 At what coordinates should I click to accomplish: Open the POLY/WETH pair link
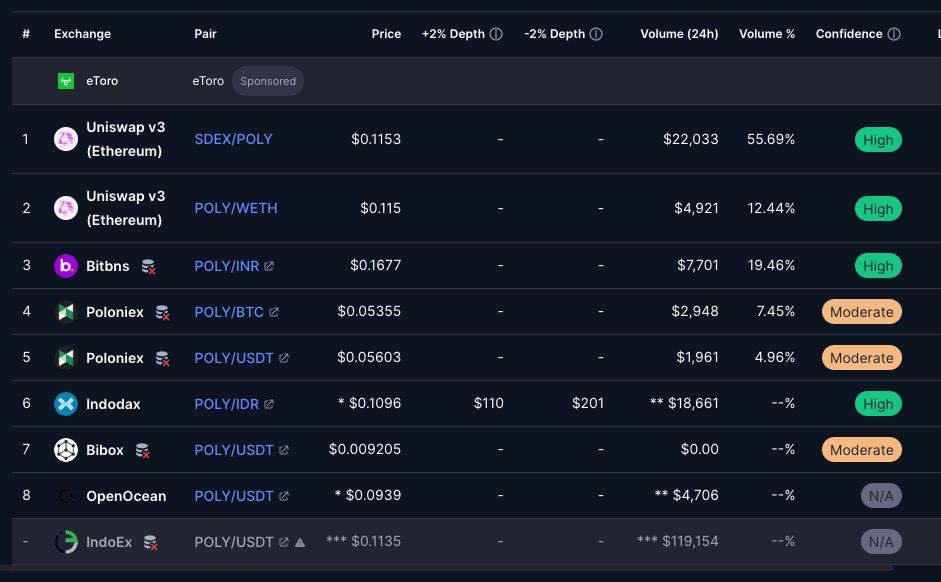(236, 208)
